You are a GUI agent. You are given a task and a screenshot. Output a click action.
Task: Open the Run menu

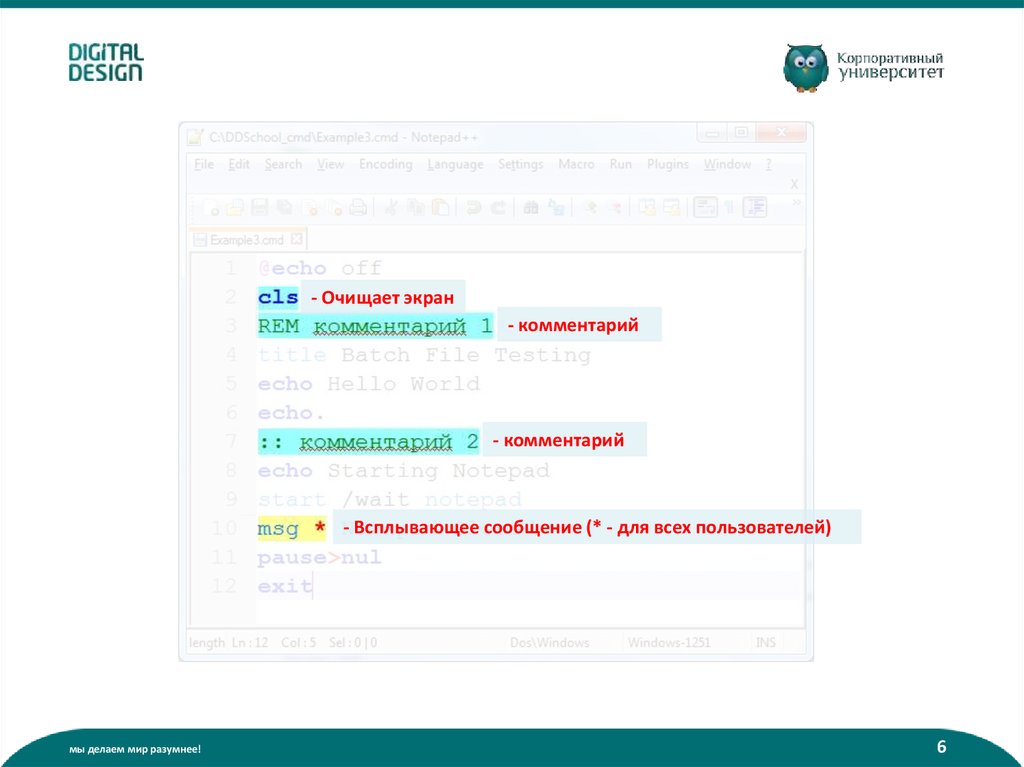pyautogui.click(x=620, y=164)
